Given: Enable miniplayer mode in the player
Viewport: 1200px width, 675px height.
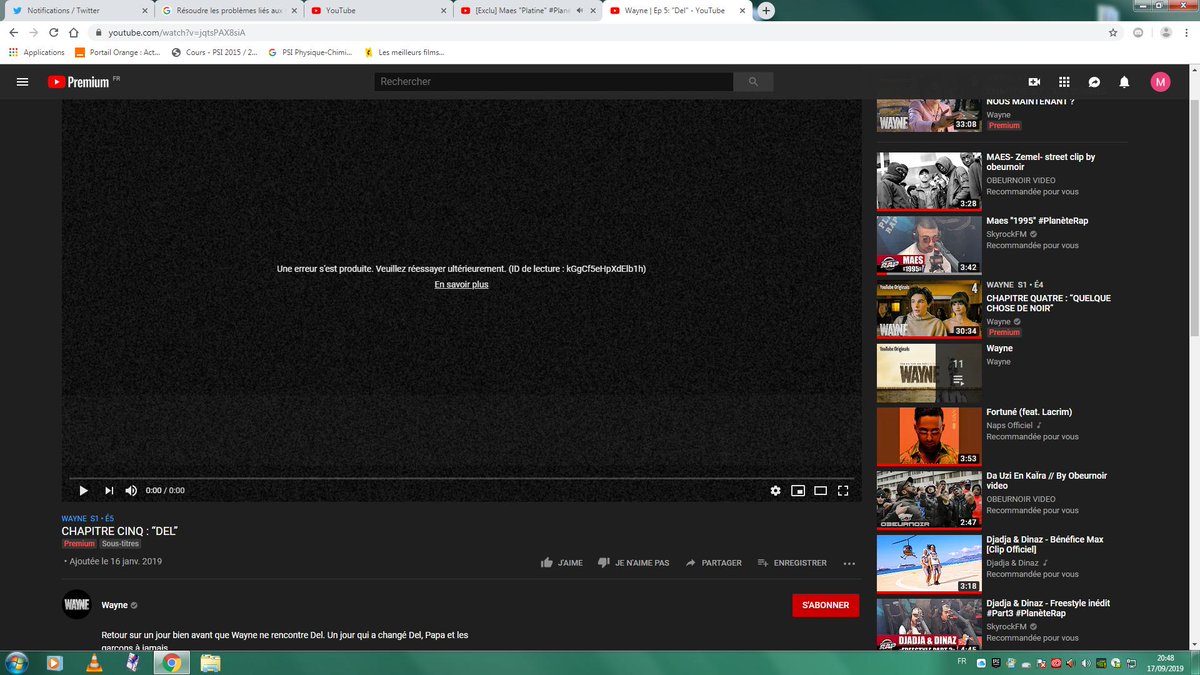Looking at the screenshot, I should (x=798, y=490).
